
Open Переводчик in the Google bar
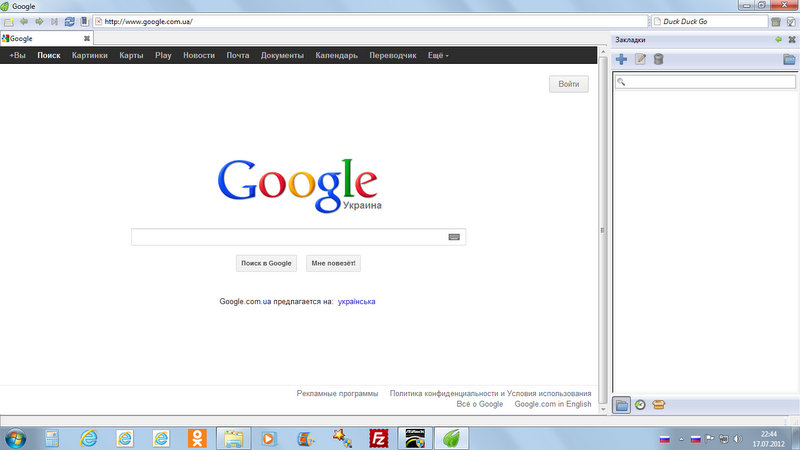click(393, 55)
